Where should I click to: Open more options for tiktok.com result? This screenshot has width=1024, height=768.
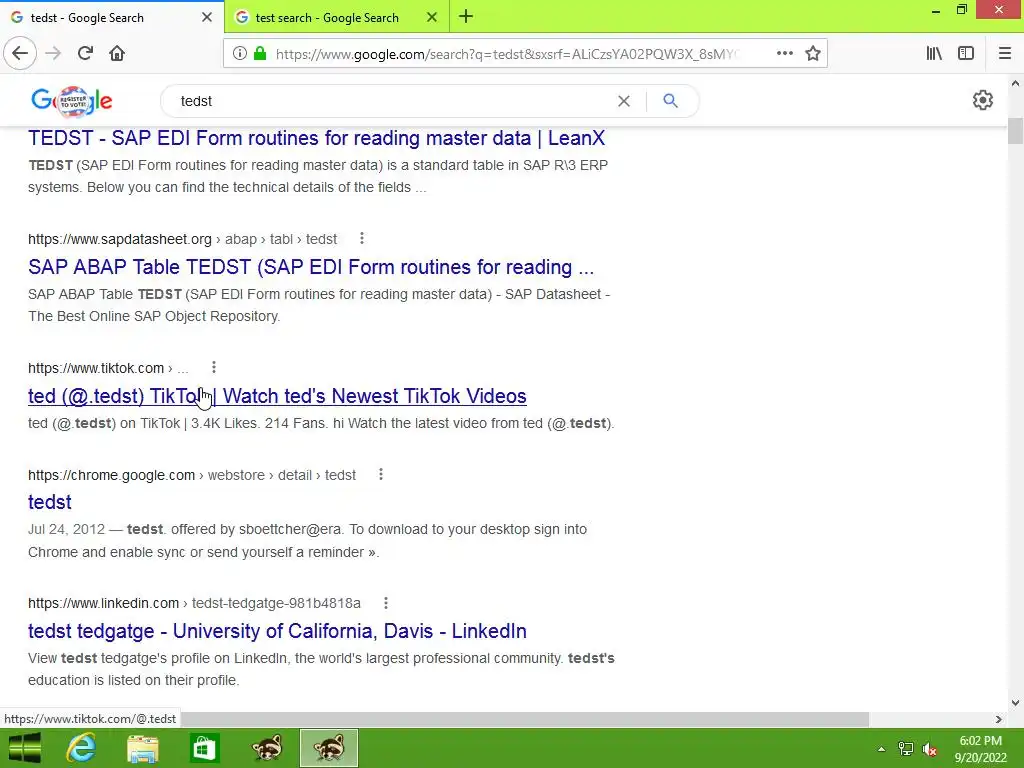(214, 367)
